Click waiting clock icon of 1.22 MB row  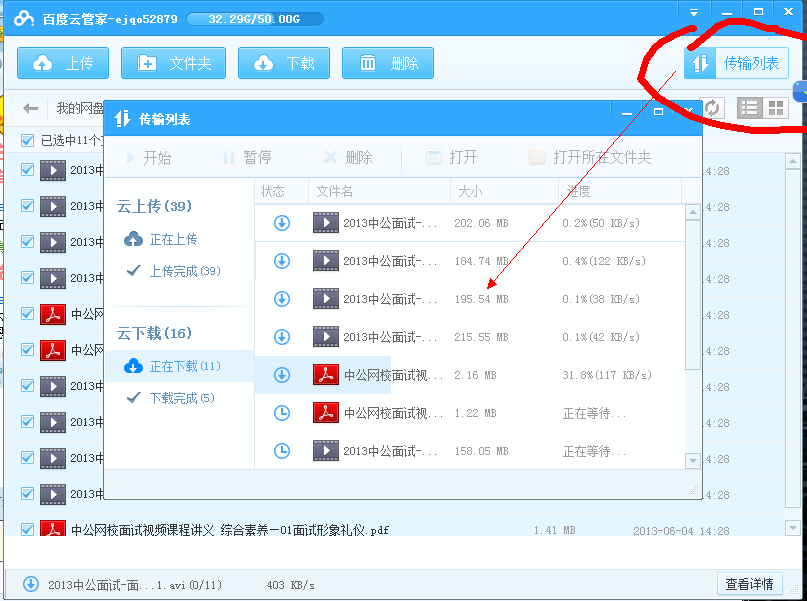tap(282, 413)
